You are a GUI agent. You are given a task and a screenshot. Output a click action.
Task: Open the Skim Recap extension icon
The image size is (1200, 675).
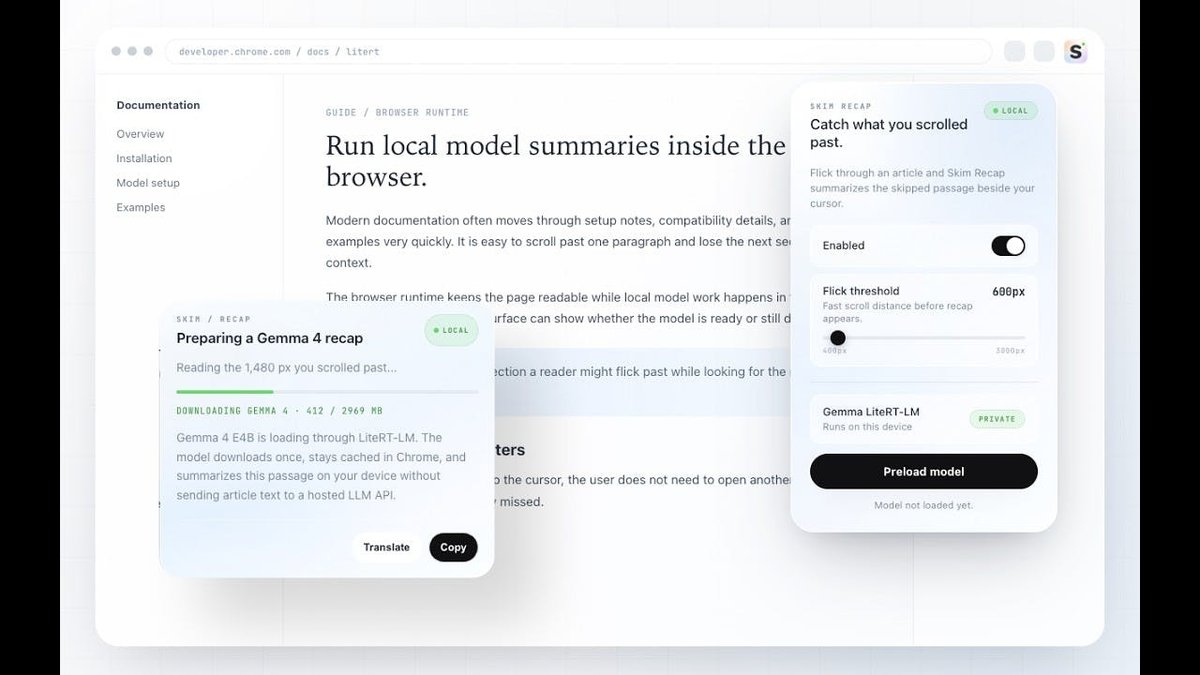tap(1075, 52)
